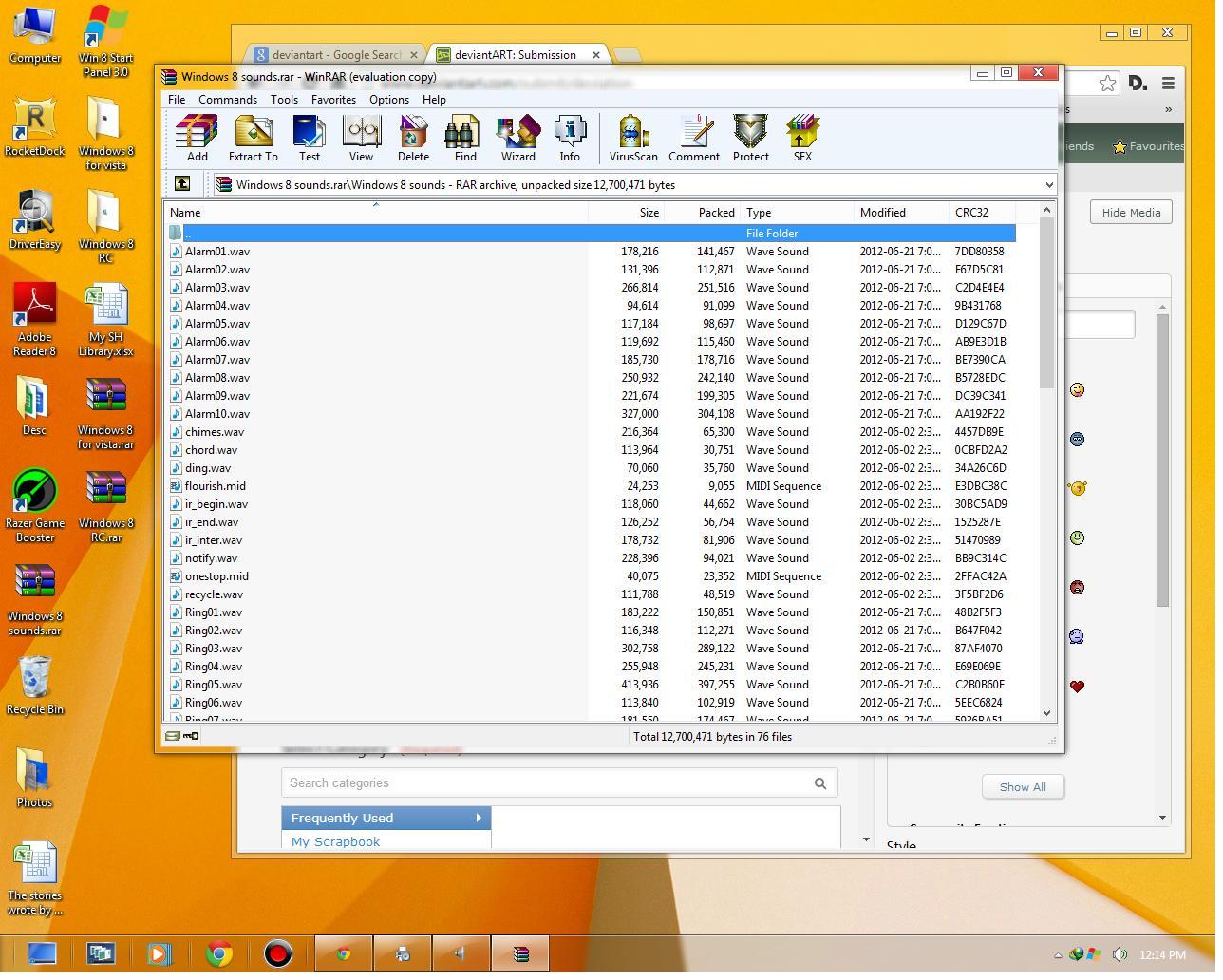Click the red heart emoticon in Chrome
Screen dimensions: 1223x980
click(1077, 686)
